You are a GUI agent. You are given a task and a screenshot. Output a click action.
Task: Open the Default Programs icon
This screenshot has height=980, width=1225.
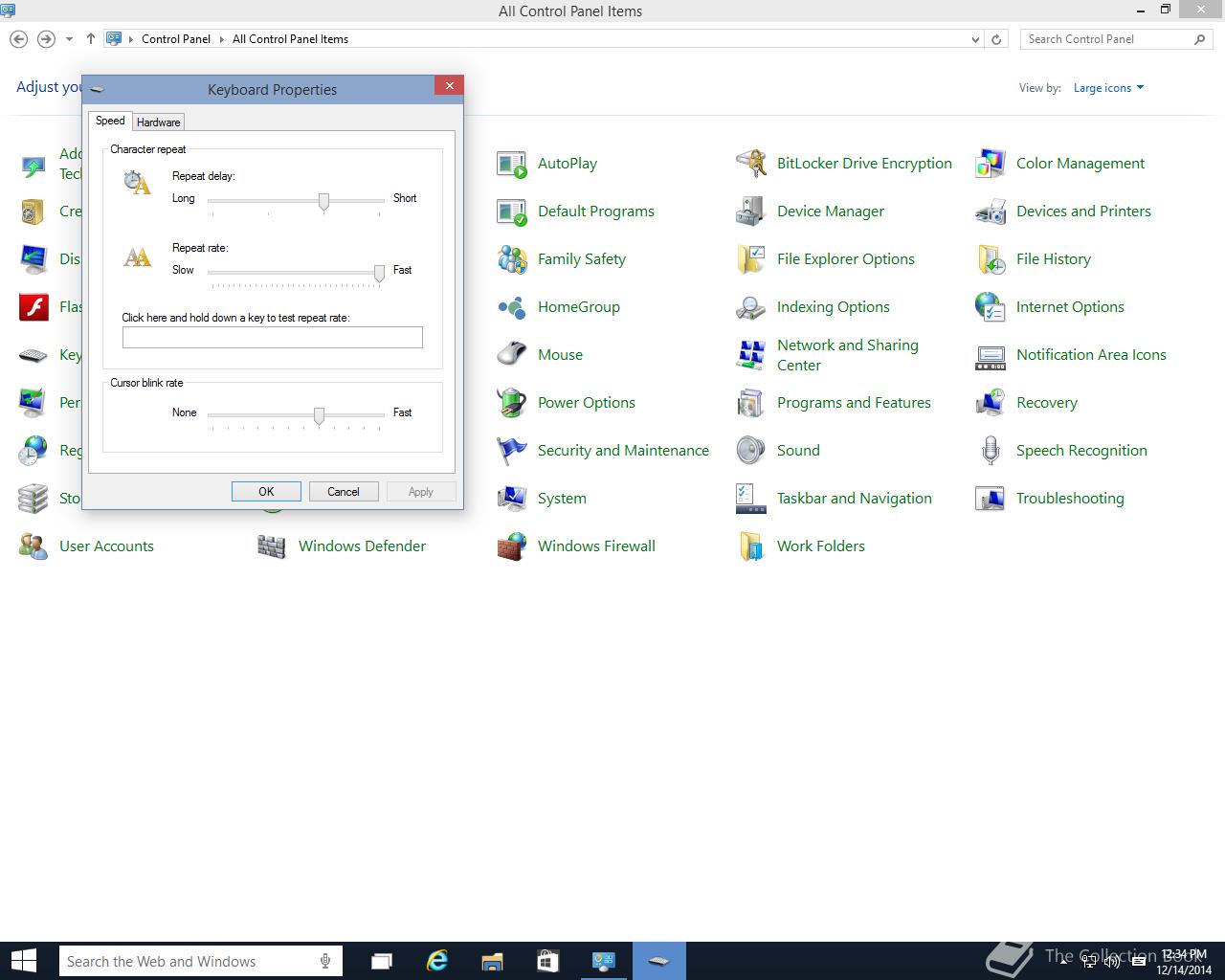[x=512, y=212]
